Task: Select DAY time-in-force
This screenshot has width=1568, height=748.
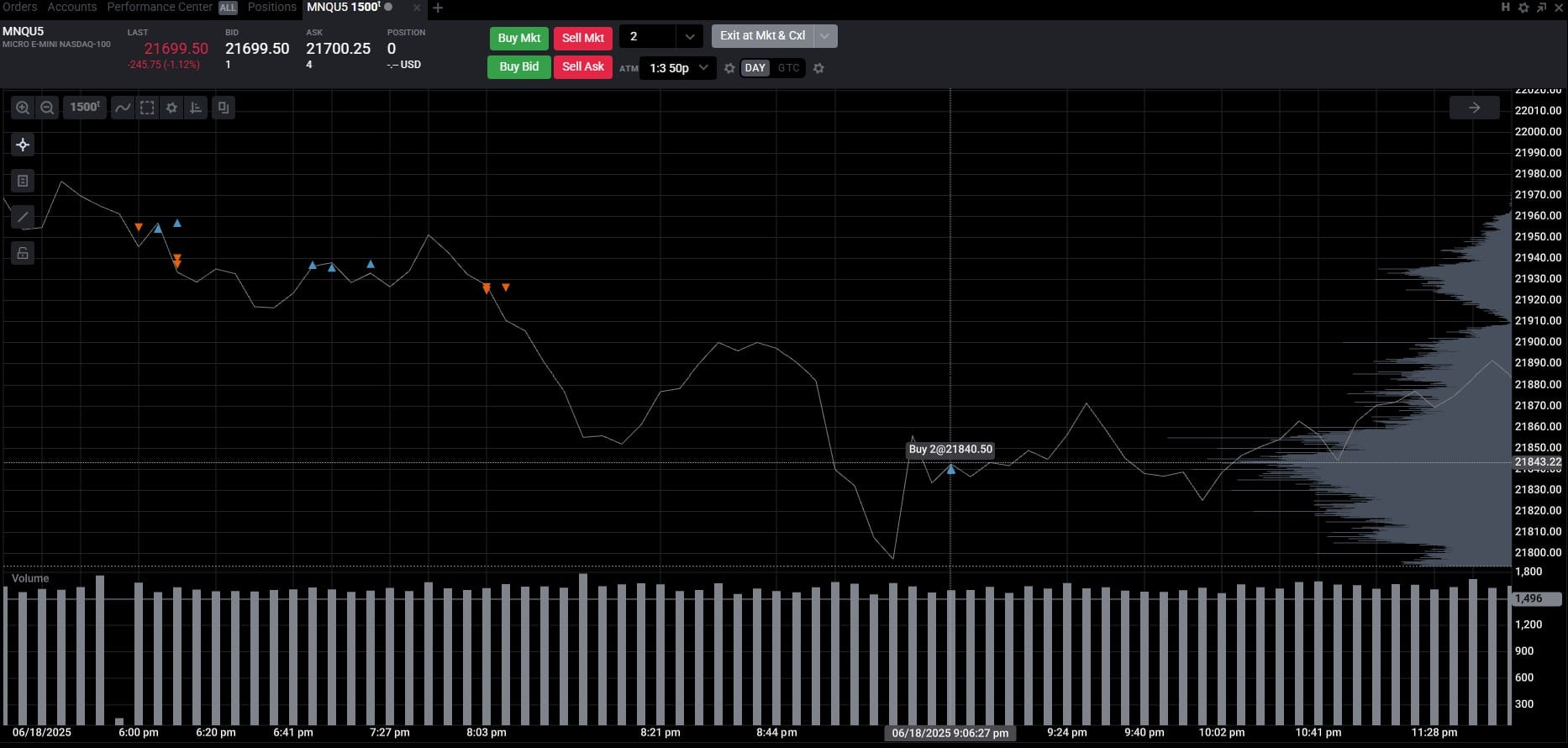Action: (x=755, y=68)
